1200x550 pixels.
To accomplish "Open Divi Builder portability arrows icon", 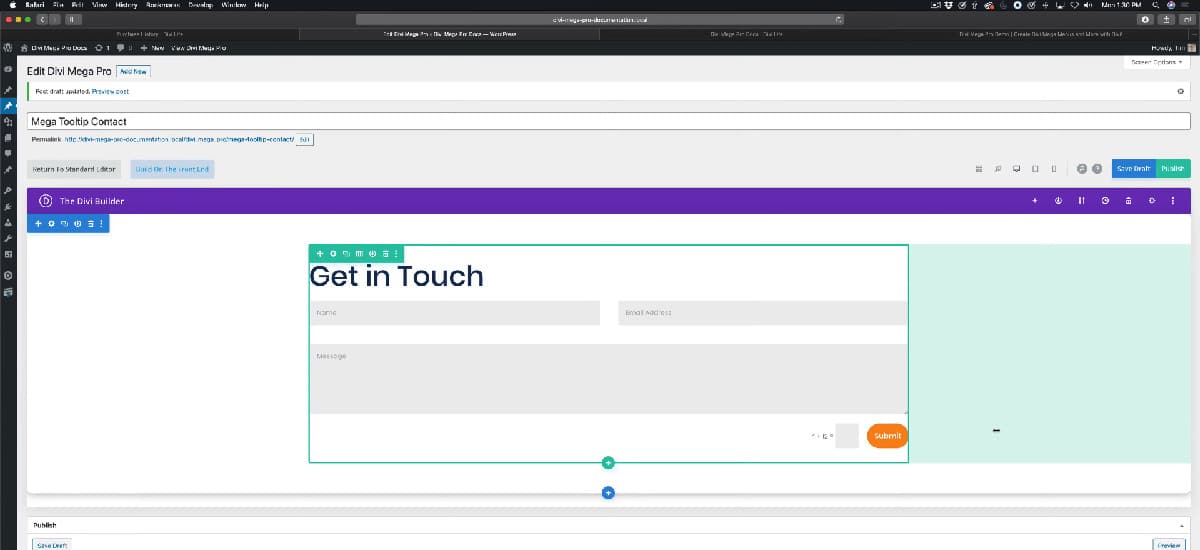I will pos(1081,201).
